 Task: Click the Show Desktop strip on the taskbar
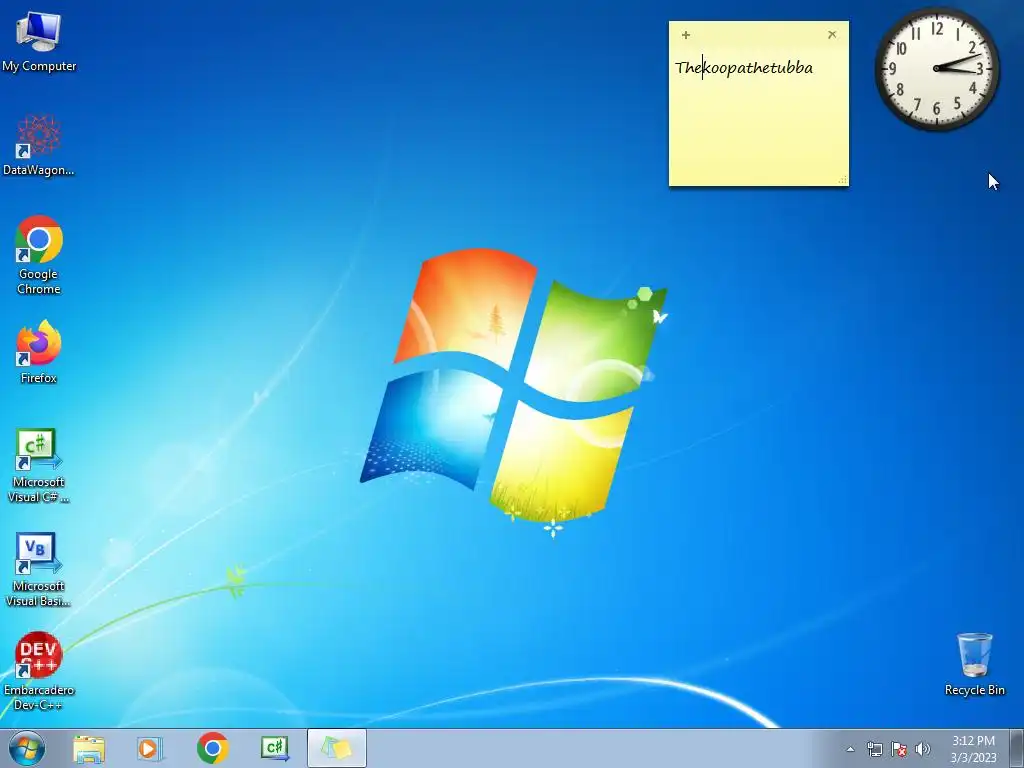[1017, 748]
